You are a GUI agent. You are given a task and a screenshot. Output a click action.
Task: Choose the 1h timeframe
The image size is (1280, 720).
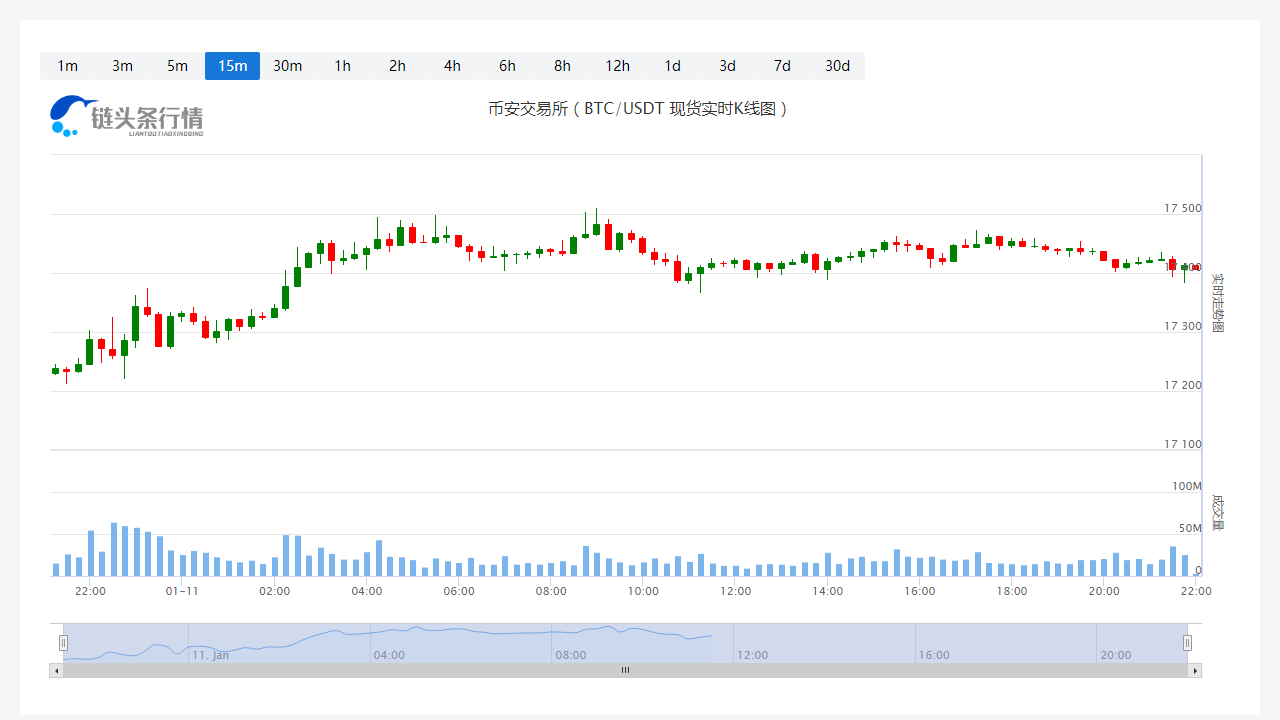(342, 66)
